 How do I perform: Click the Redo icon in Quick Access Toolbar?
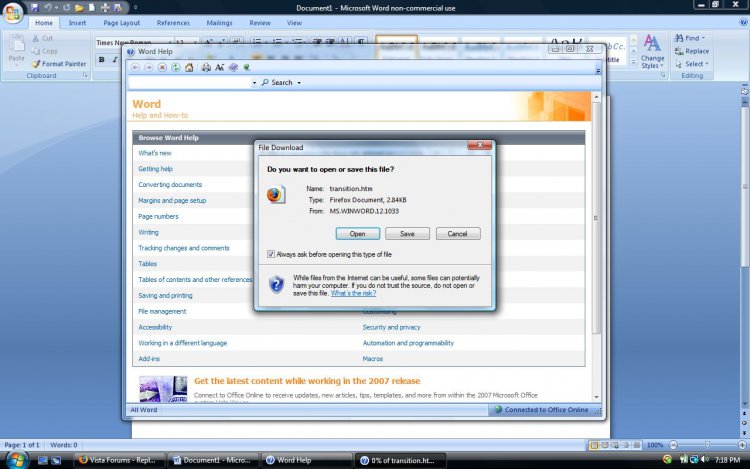(66, 8)
